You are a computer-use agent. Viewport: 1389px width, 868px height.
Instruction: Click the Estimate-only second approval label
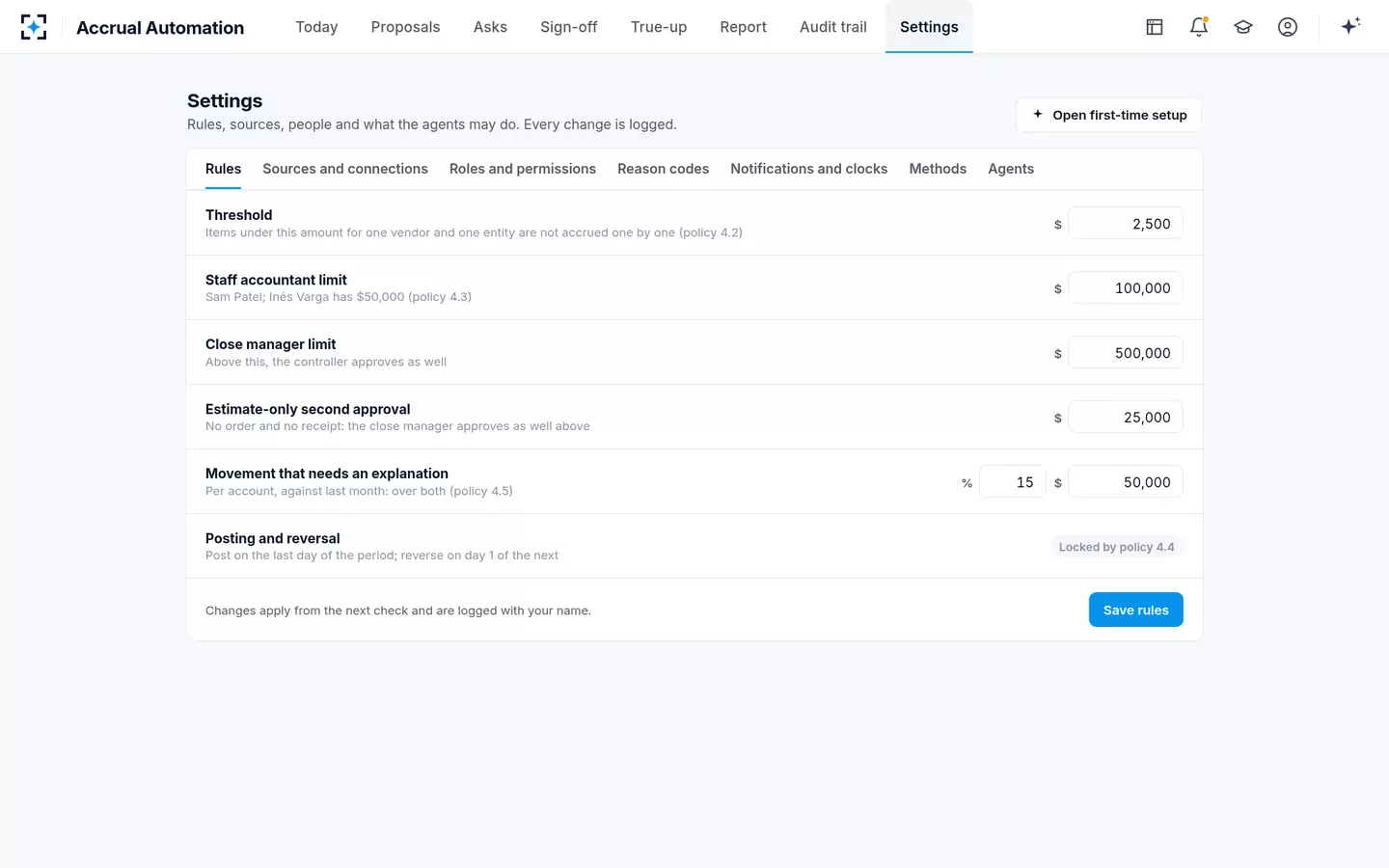[x=308, y=409]
